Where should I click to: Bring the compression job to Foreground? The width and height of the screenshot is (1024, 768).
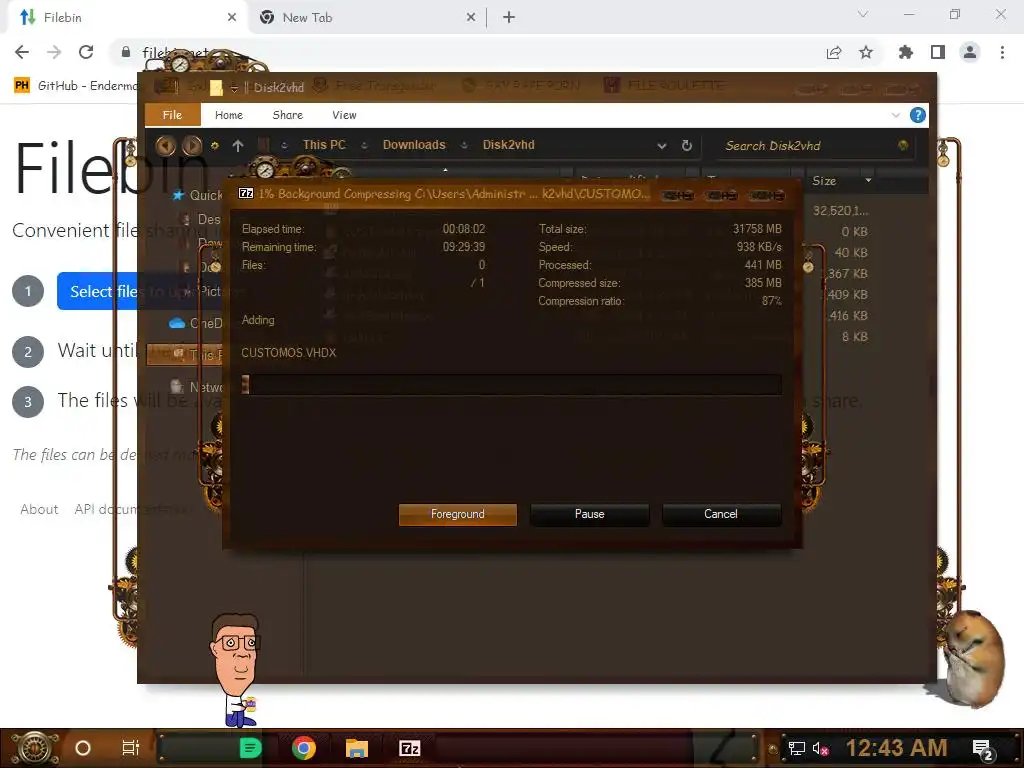tap(457, 514)
